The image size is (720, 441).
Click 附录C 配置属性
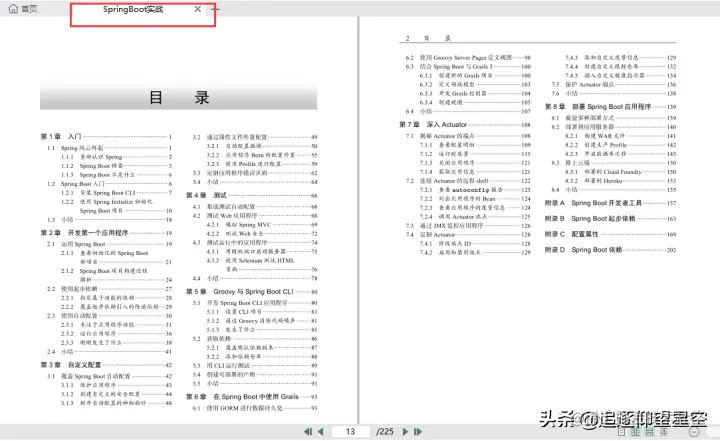pyautogui.click(x=610, y=234)
